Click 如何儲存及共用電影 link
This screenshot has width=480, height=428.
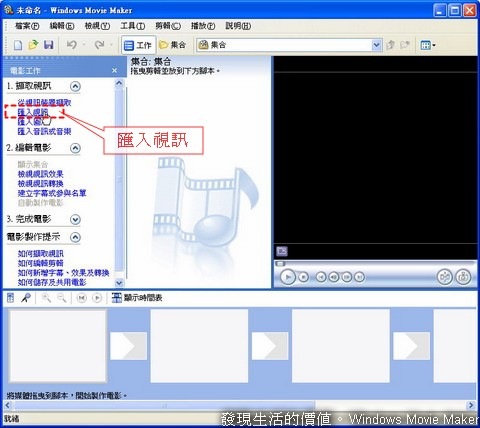pyautogui.click(x=52, y=283)
